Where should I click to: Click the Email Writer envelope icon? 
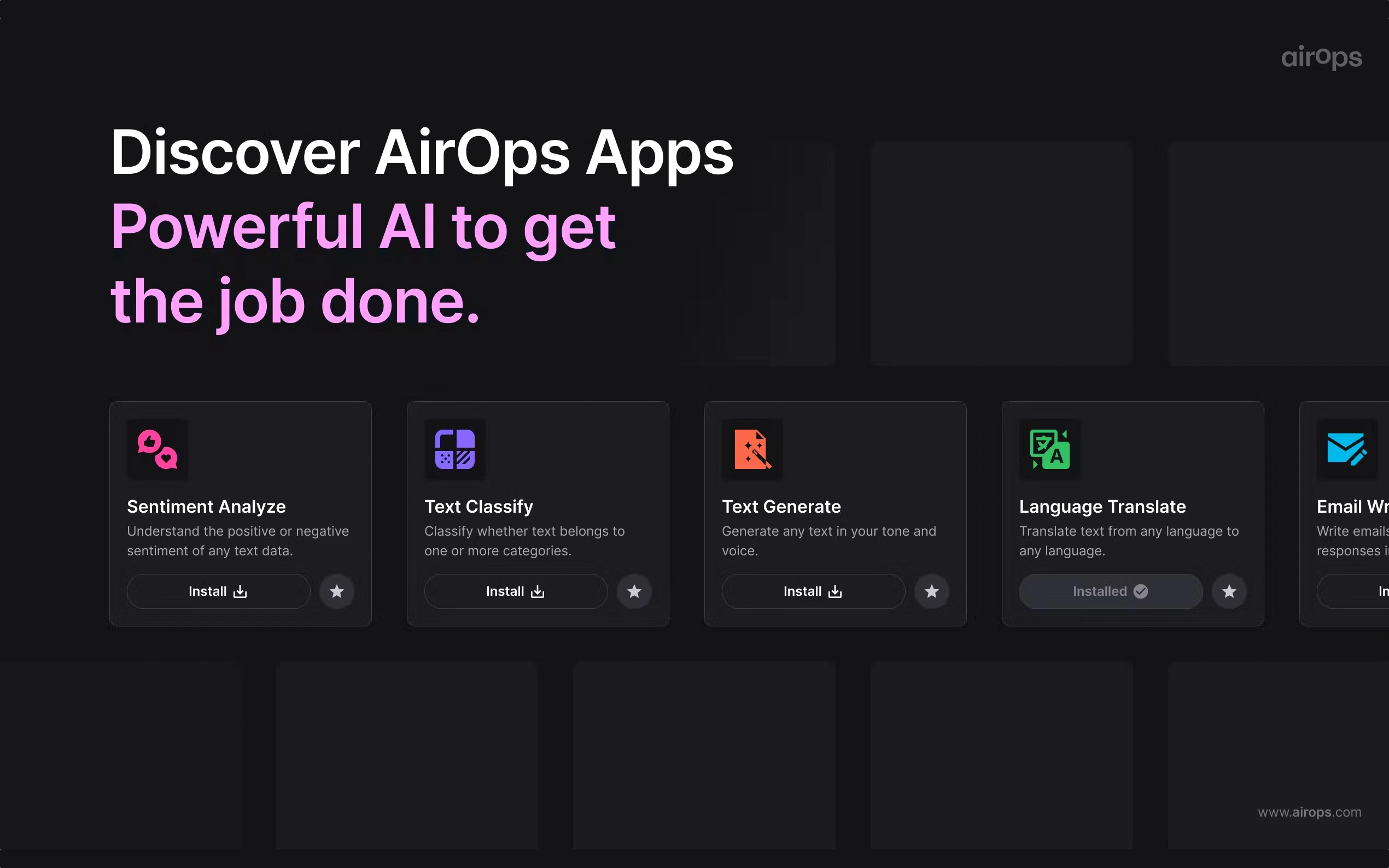(x=1347, y=449)
